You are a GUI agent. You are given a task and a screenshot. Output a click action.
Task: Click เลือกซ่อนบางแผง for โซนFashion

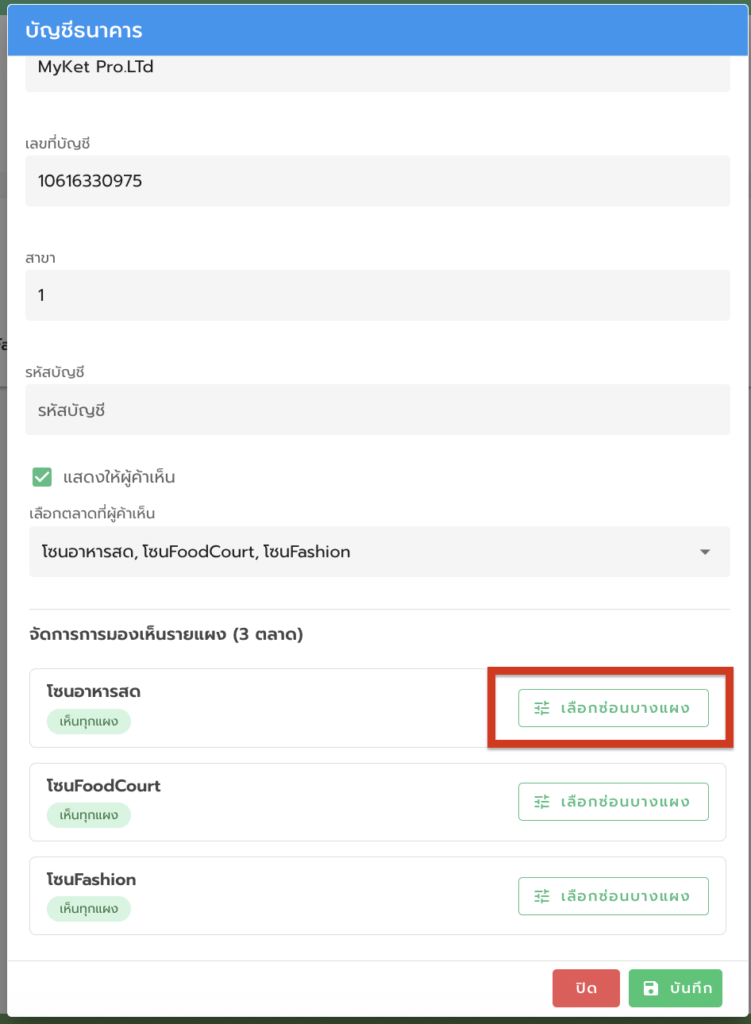click(x=613, y=896)
